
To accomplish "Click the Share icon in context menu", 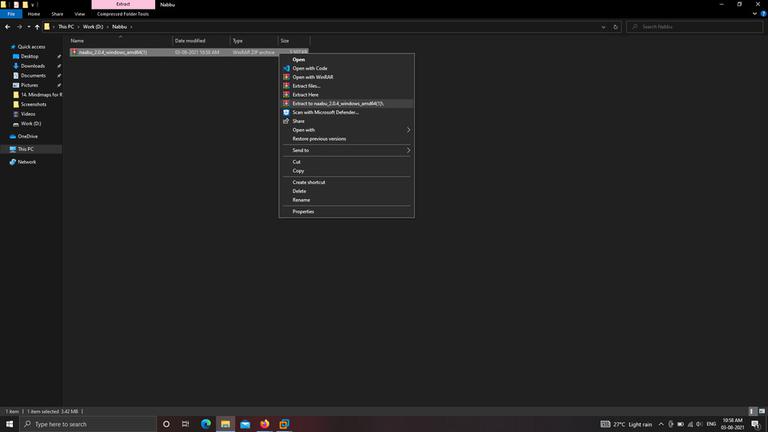I will point(286,121).
